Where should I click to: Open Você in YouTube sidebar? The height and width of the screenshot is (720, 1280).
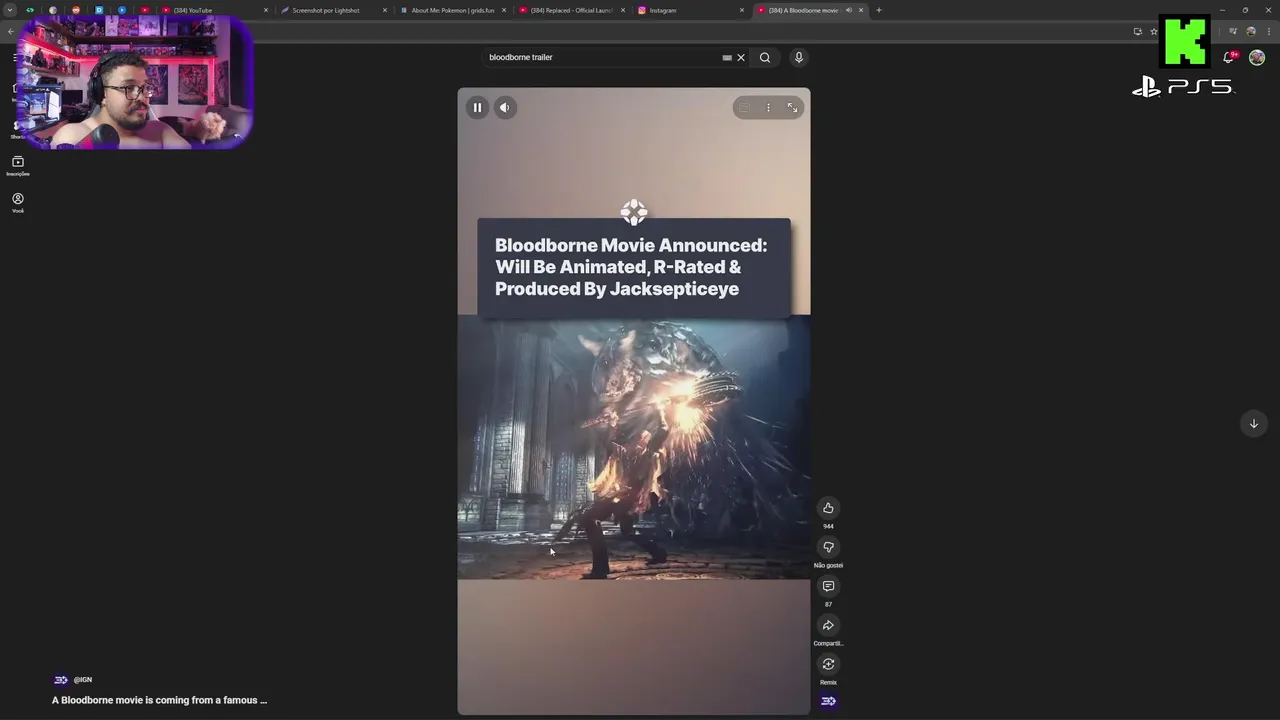tap(18, 203)
